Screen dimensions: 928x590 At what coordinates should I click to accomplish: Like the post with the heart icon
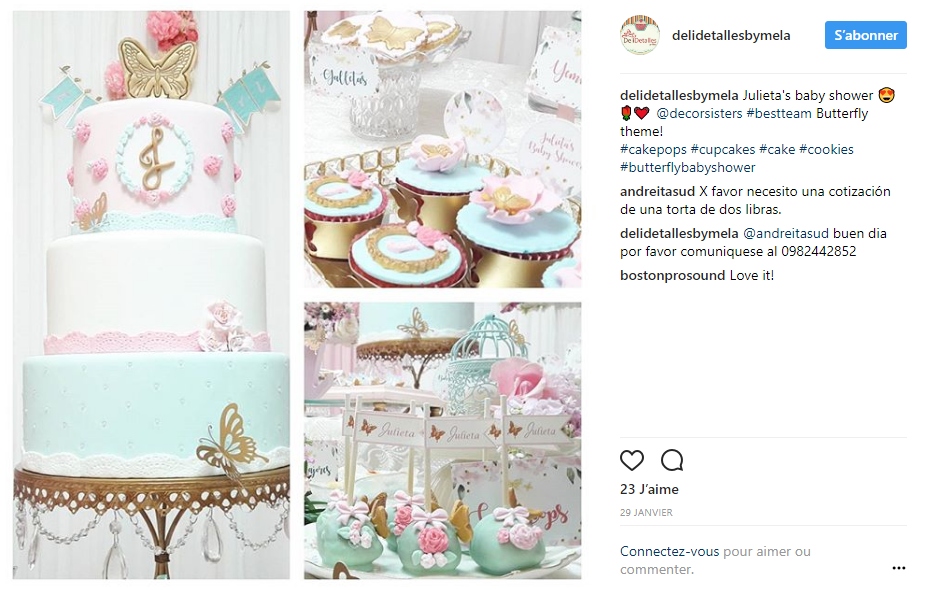coord(631,460)
